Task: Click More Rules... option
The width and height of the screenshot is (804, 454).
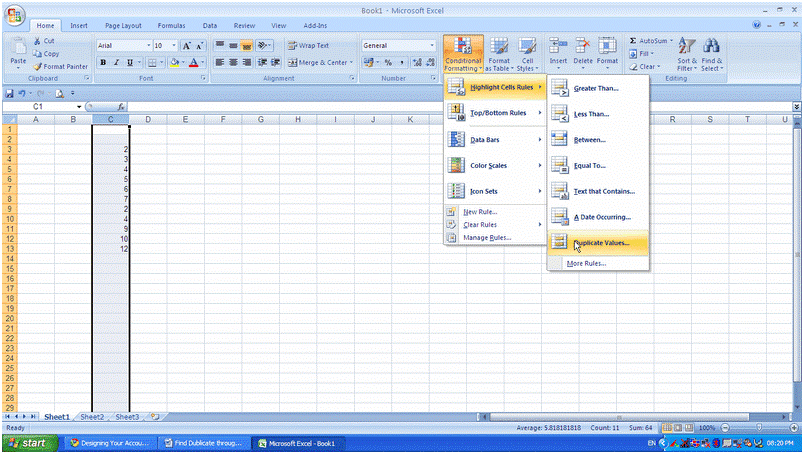Action: click(598, 264)
